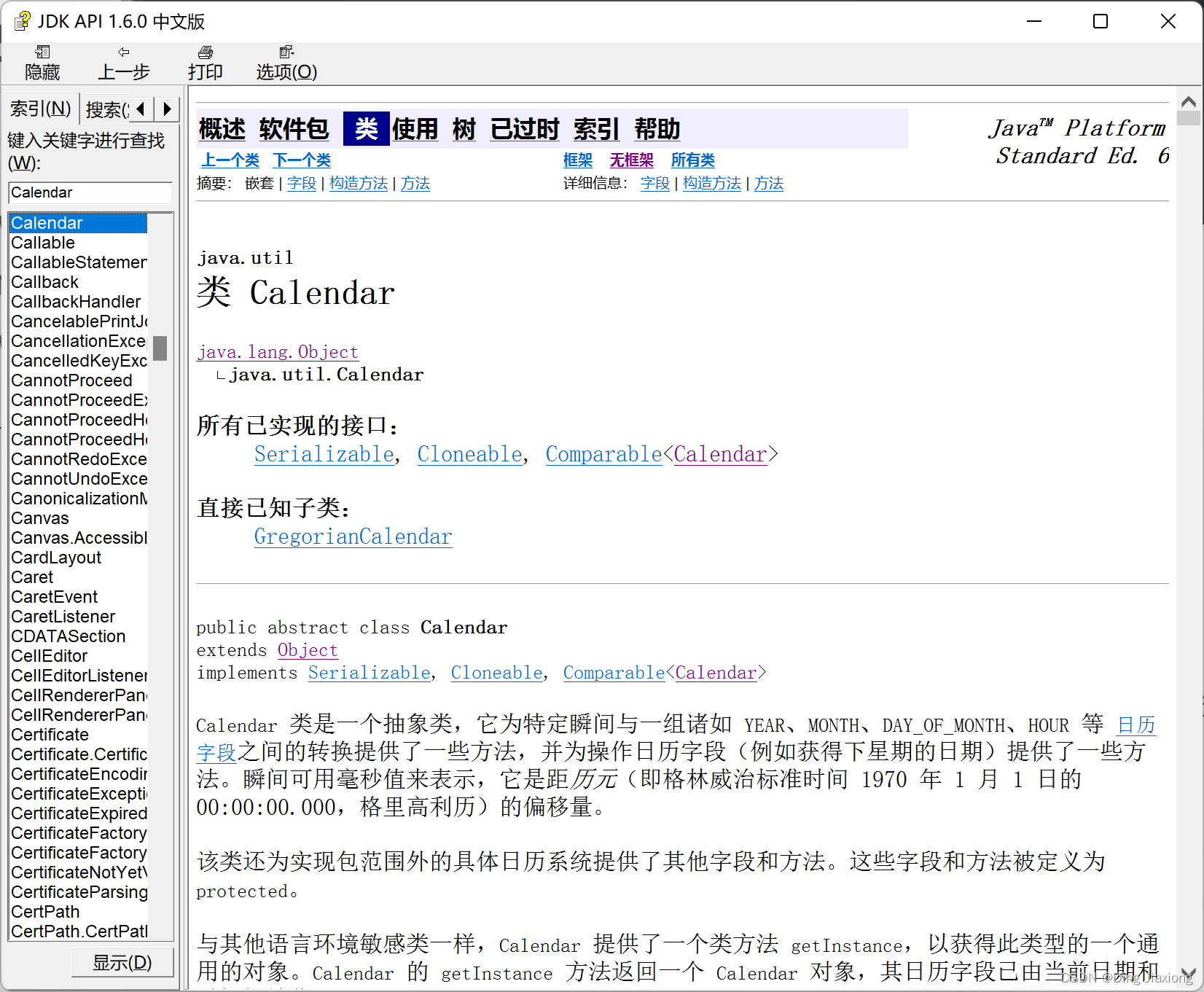Open the Options 选项(O) toolbar icon
Viewport: 1204px width, 992px height.
point(286,62)
